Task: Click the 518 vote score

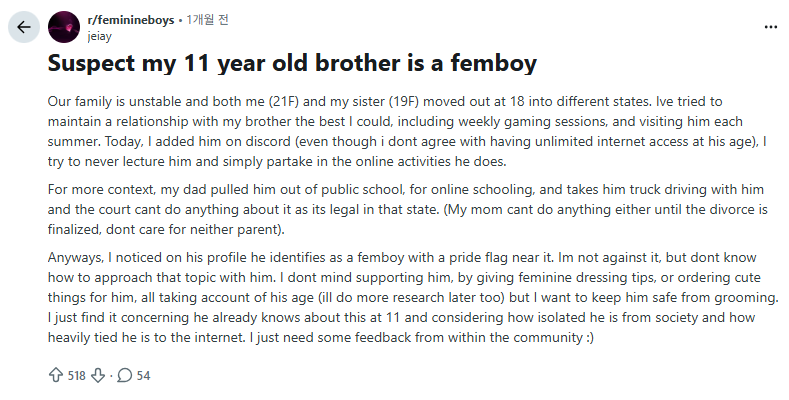Action: pos(77,375)
